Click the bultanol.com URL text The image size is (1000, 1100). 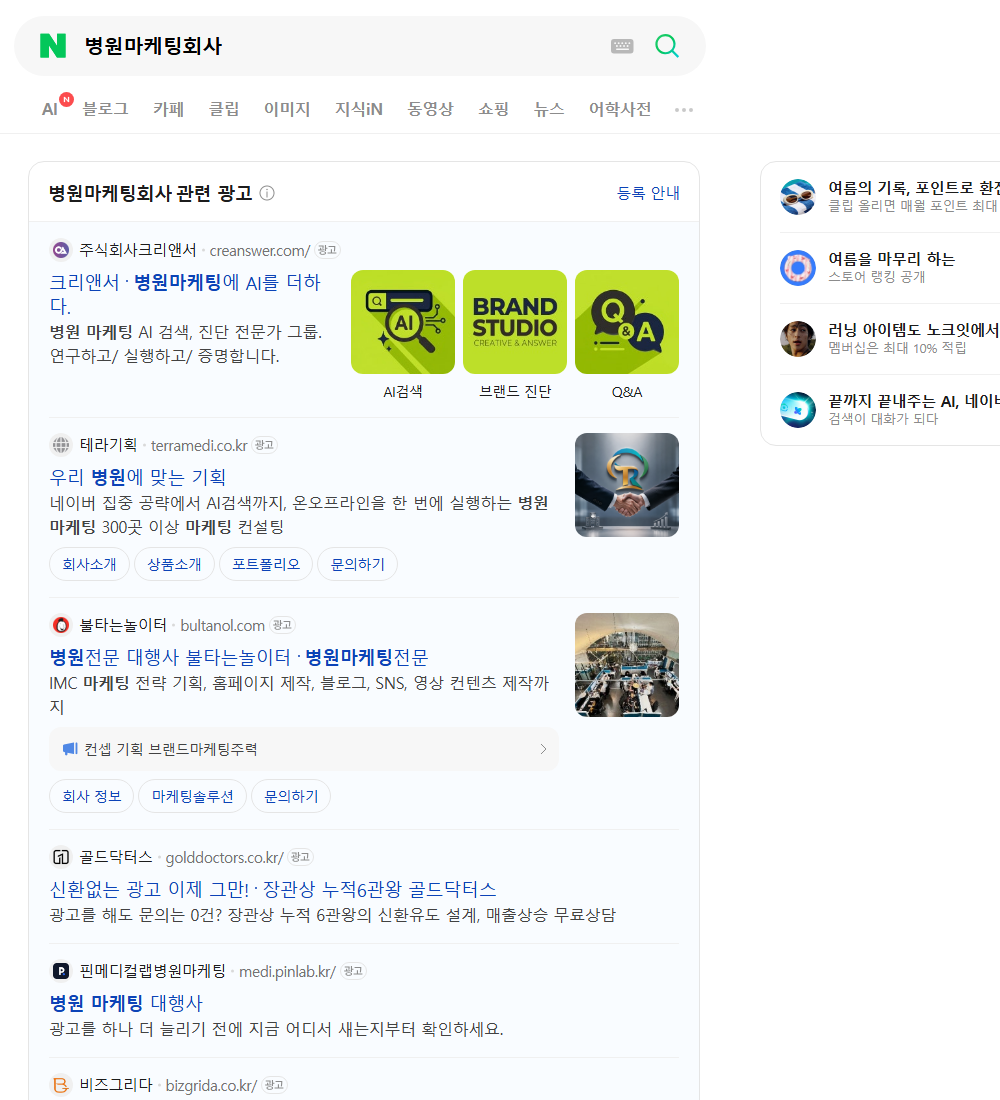(x=222, y=626)
